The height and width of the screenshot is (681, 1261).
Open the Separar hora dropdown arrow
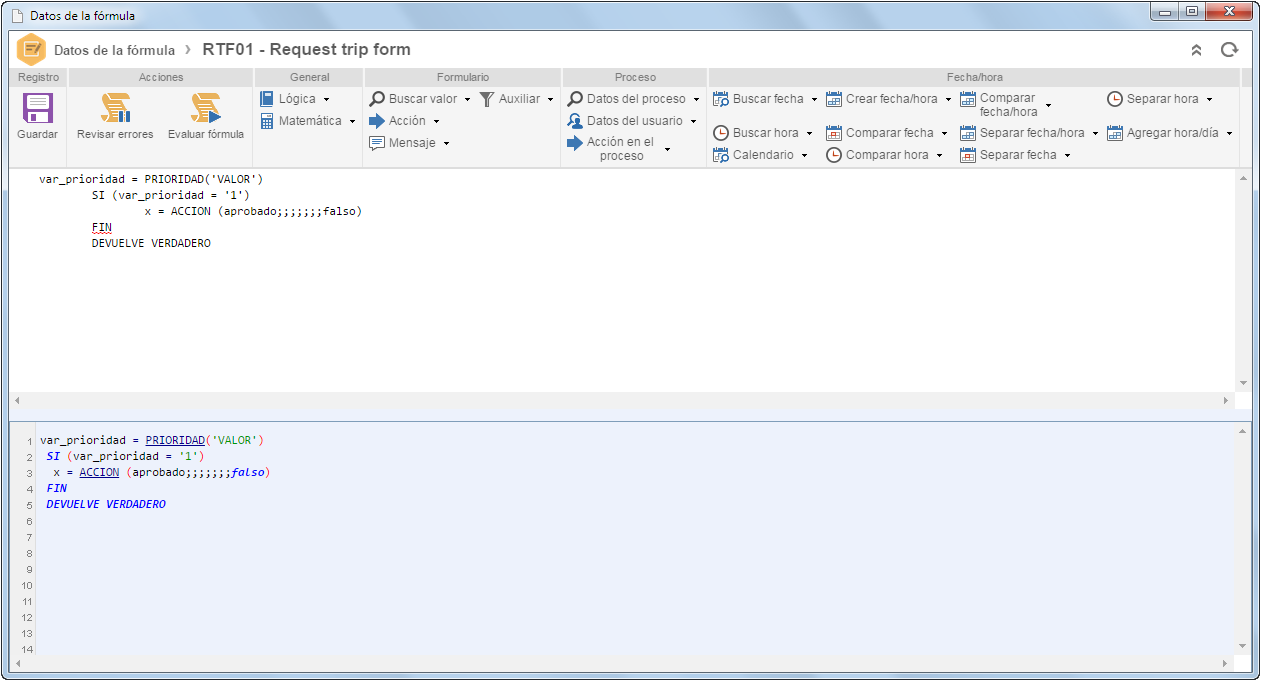(x=1209, y=100)
